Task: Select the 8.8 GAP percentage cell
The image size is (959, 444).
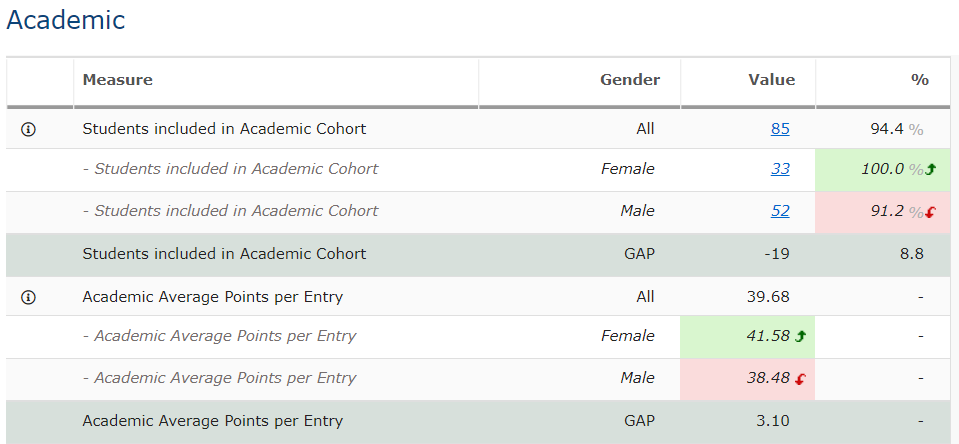Action: 910,254
